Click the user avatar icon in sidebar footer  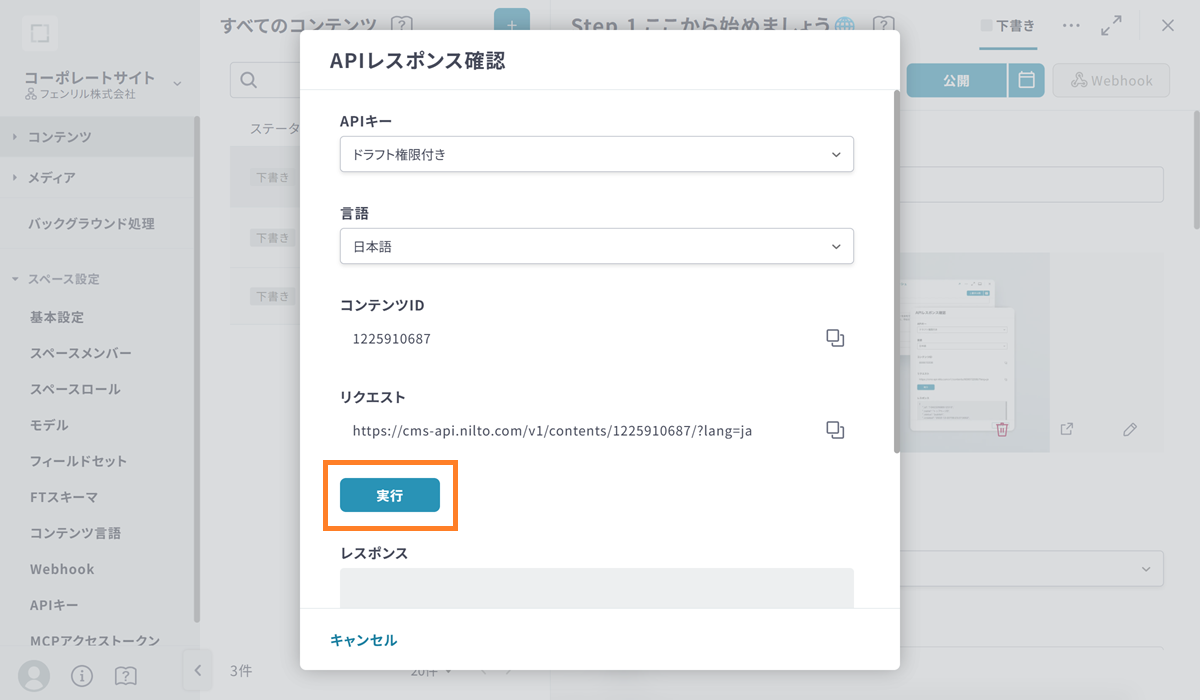[34, 676]
